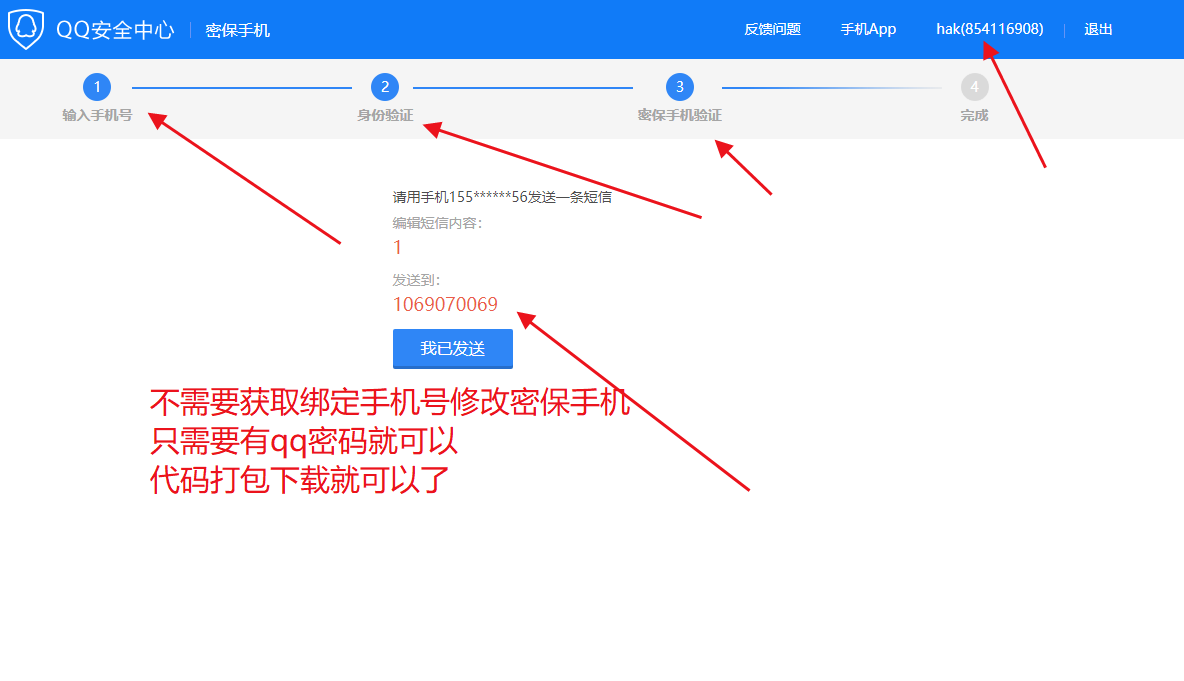Select step 3 circle for 密保手机验证
The image size is (1184, 681).
pyautogui.click(x=679, y=87)
